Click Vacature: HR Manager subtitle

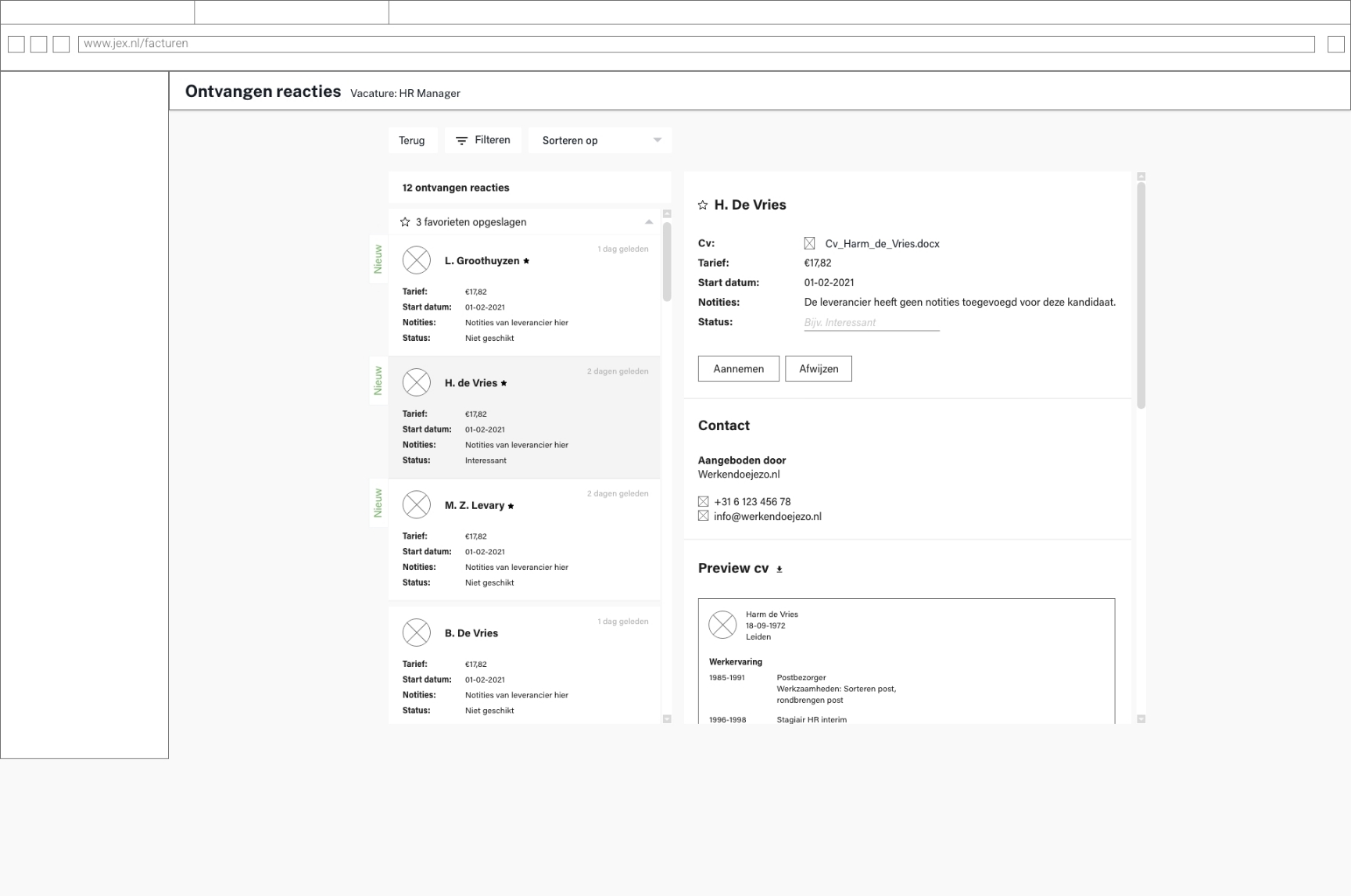click(405, 94)
